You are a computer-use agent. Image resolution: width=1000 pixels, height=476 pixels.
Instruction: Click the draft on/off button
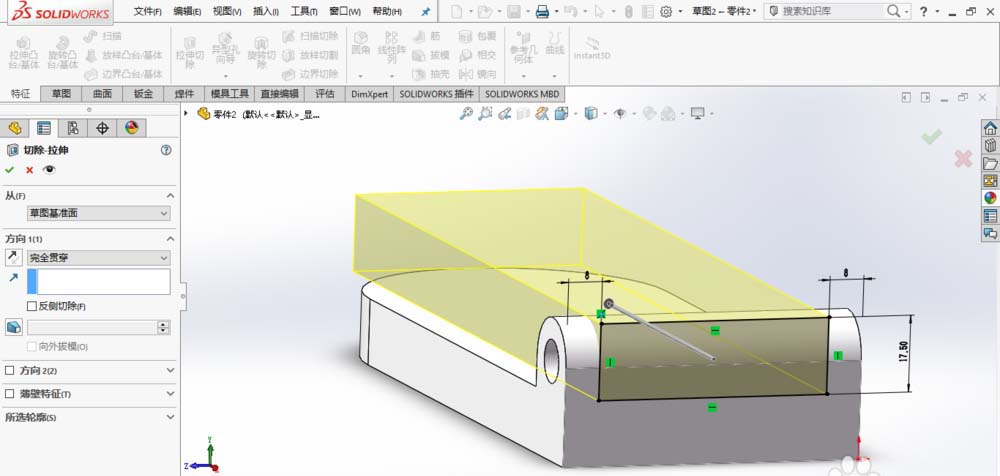tap(13, 327)
